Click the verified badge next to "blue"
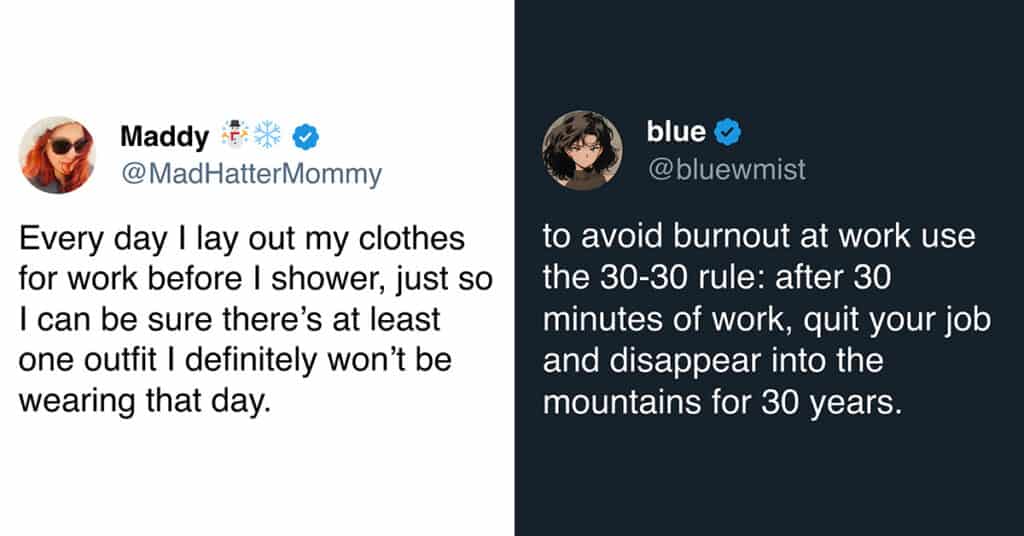This screenshot has width=1024, height=536. pyautogui.click(x=727, y=131)
